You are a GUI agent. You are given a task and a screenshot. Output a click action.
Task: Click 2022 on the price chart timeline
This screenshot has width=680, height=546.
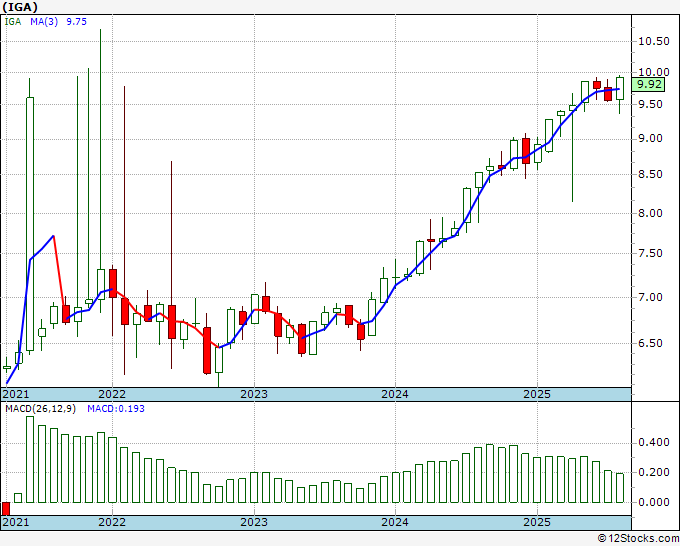click(112, 394)
